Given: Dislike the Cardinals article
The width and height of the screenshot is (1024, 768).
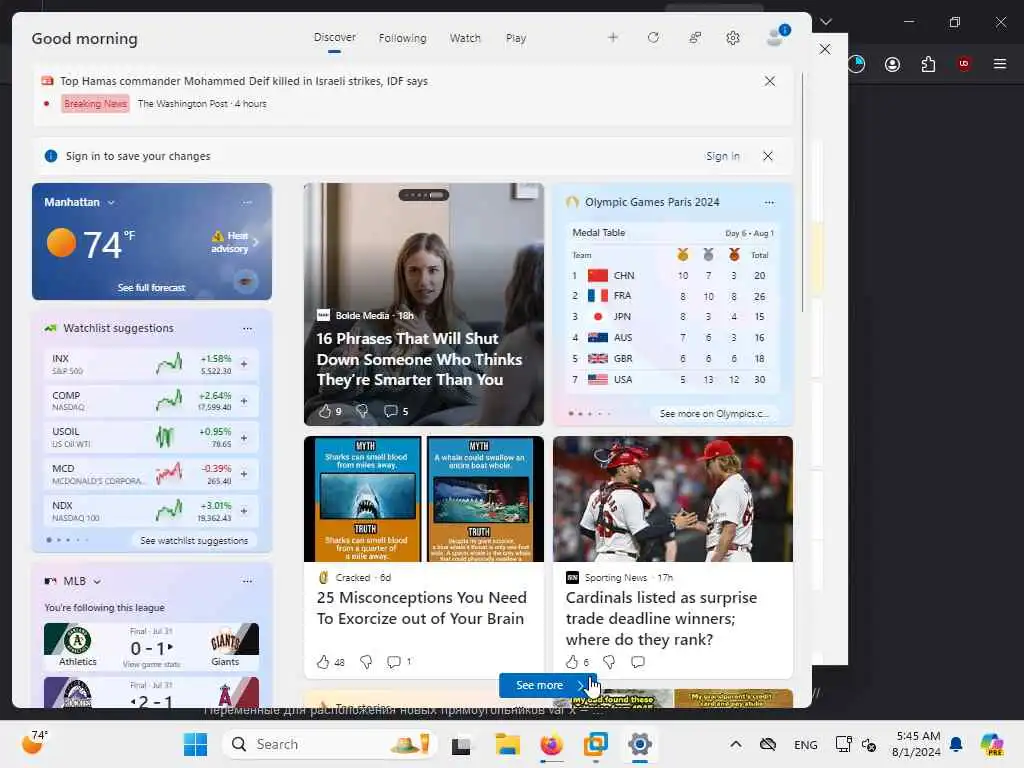Looking at the screenshot, I should pos(609,662).
